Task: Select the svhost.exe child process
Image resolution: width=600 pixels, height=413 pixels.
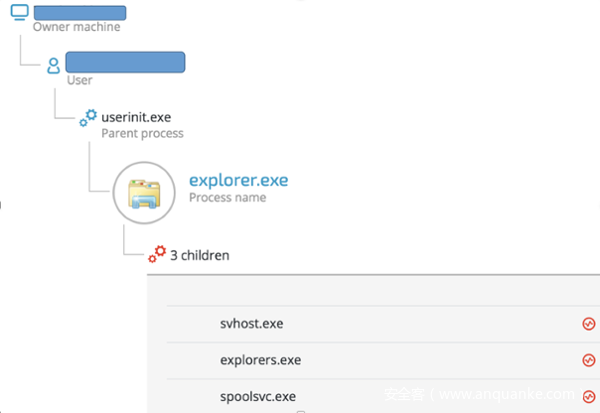Action: 252,324
